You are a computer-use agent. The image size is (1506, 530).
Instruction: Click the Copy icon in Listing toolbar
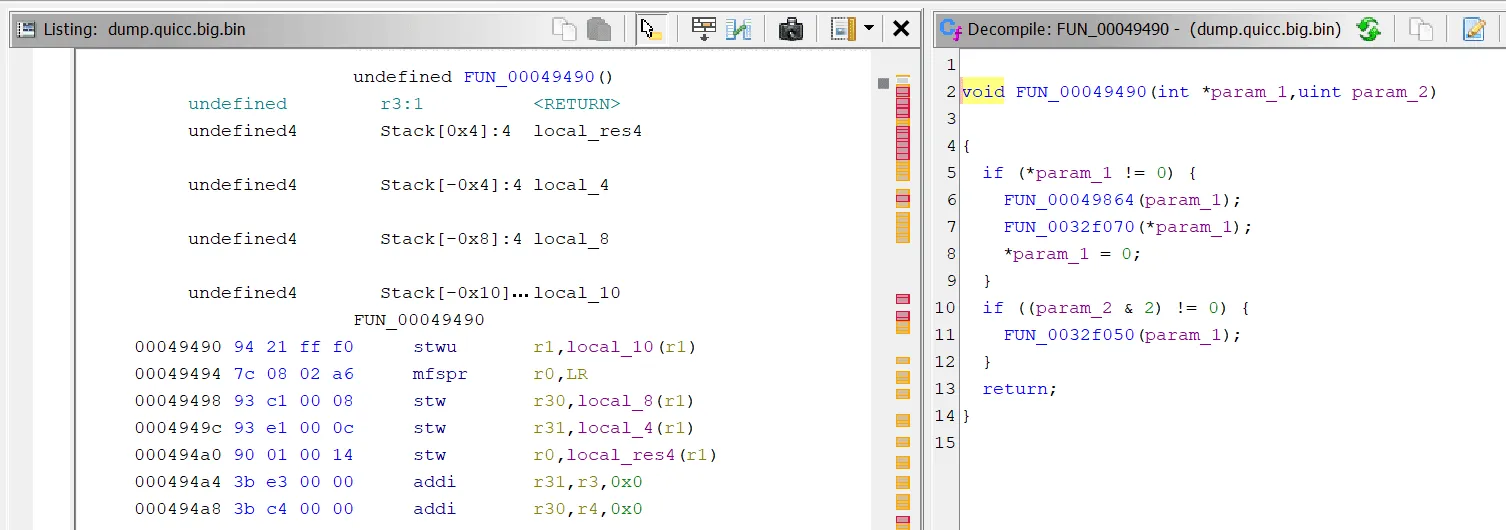click(565, 29)
